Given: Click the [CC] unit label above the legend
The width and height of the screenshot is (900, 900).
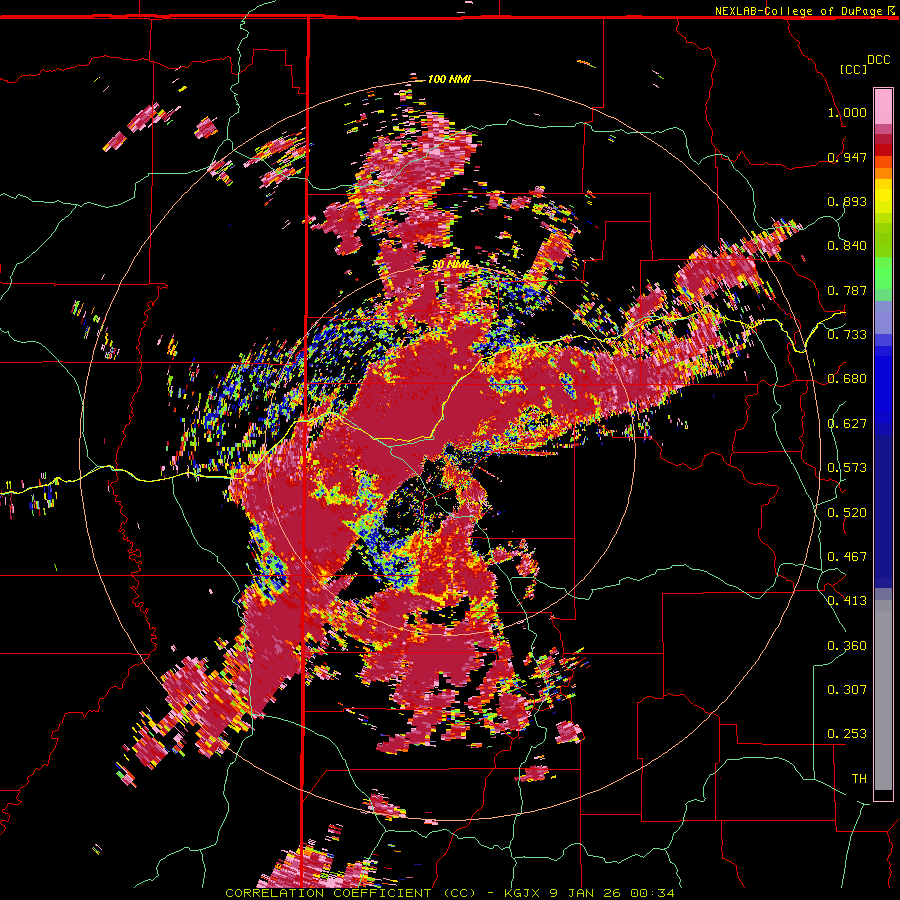Looking at the screenshot, I should click(853, 69).
